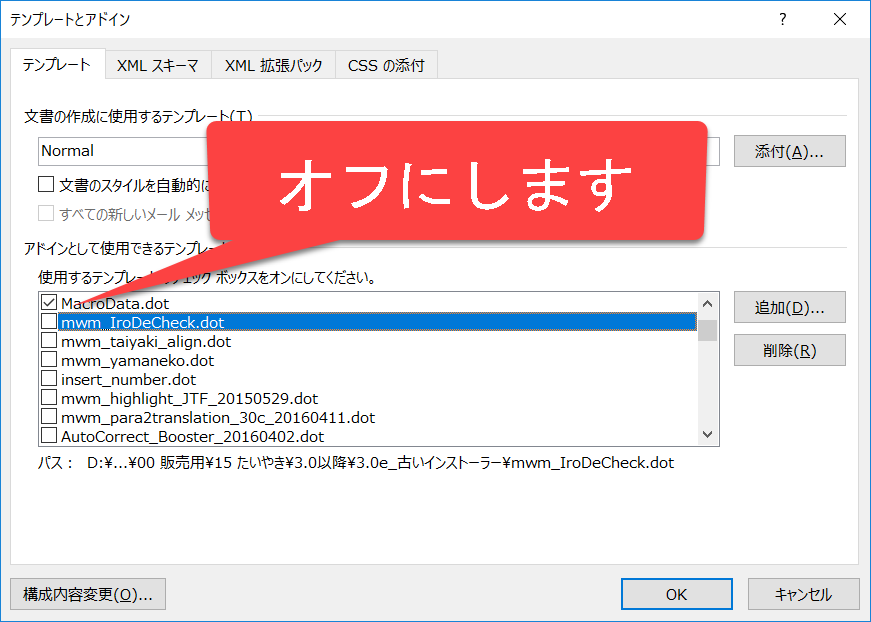Select mwm_highlight_JTF_20150529.dot in the list
871x622 pixels.
point(189,398)
